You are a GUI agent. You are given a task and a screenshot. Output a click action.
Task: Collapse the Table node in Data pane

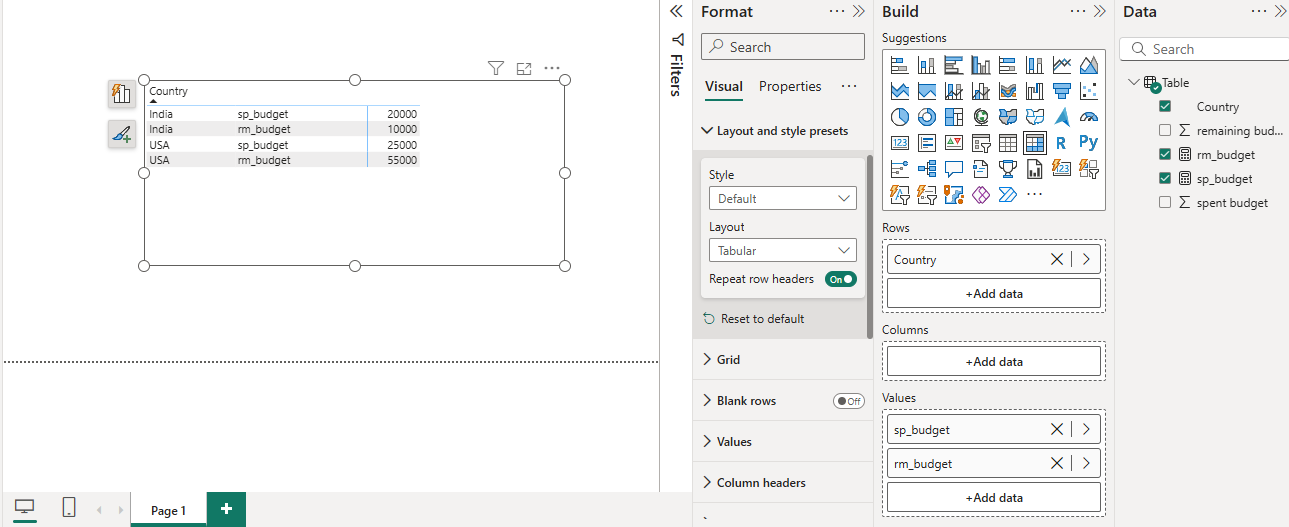1133,83
